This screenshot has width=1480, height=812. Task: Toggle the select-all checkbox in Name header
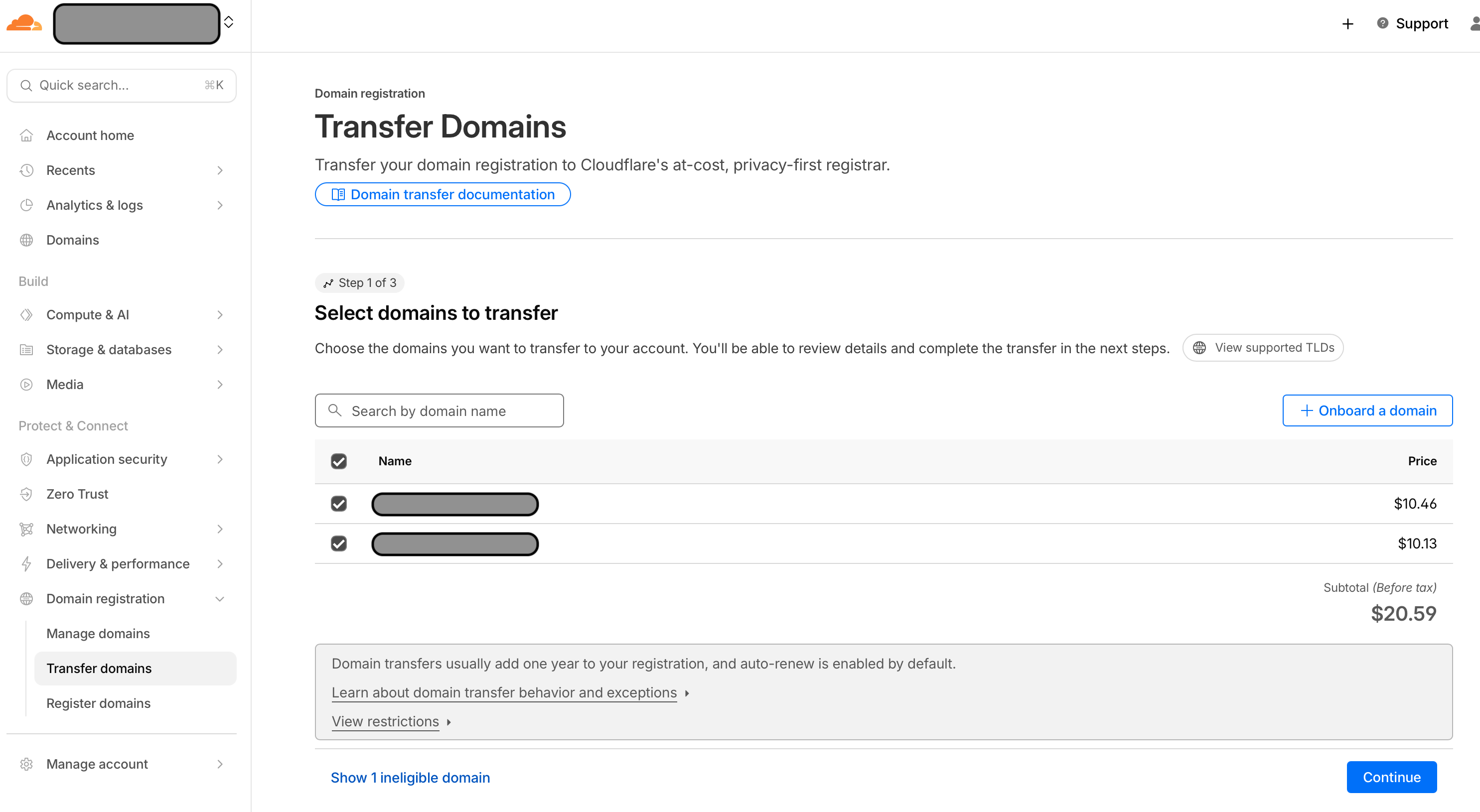339,461
